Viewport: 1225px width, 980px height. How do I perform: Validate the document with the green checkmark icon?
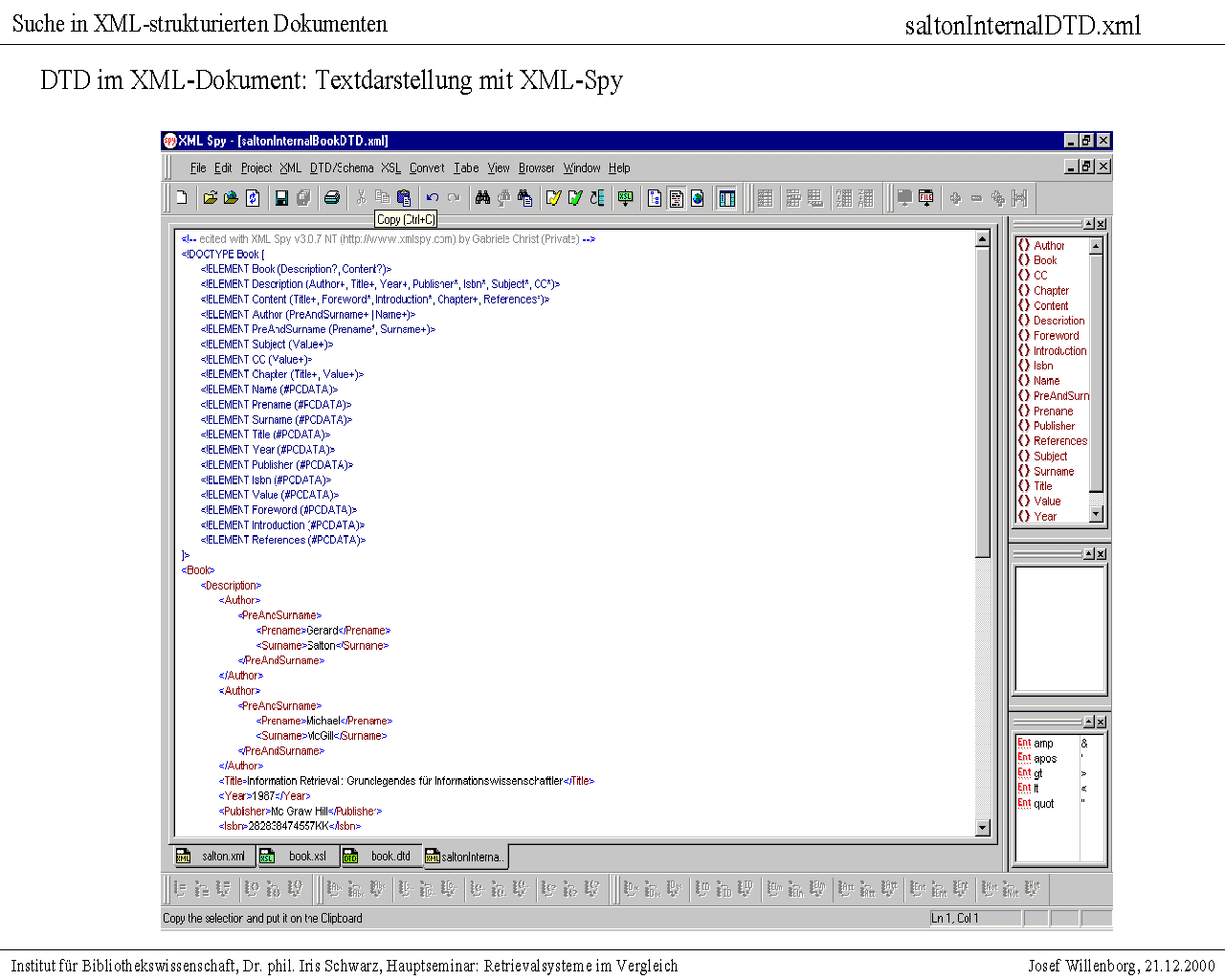[575, 198]
